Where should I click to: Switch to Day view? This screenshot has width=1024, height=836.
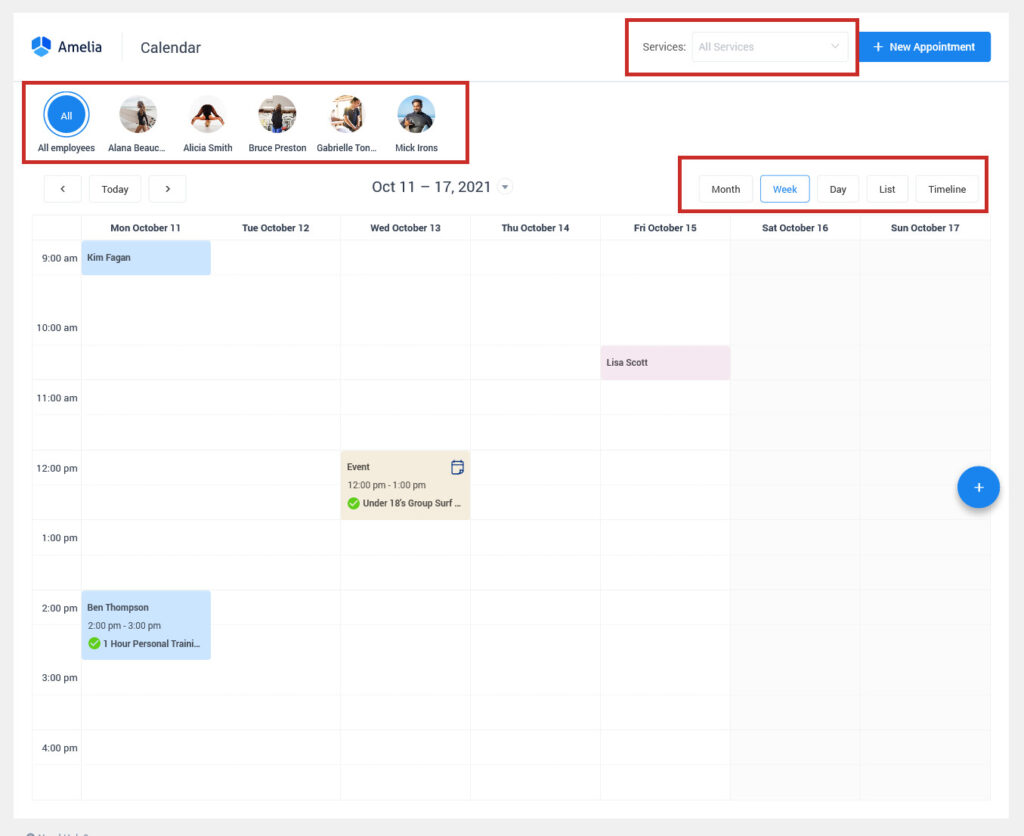click(838, 189)
